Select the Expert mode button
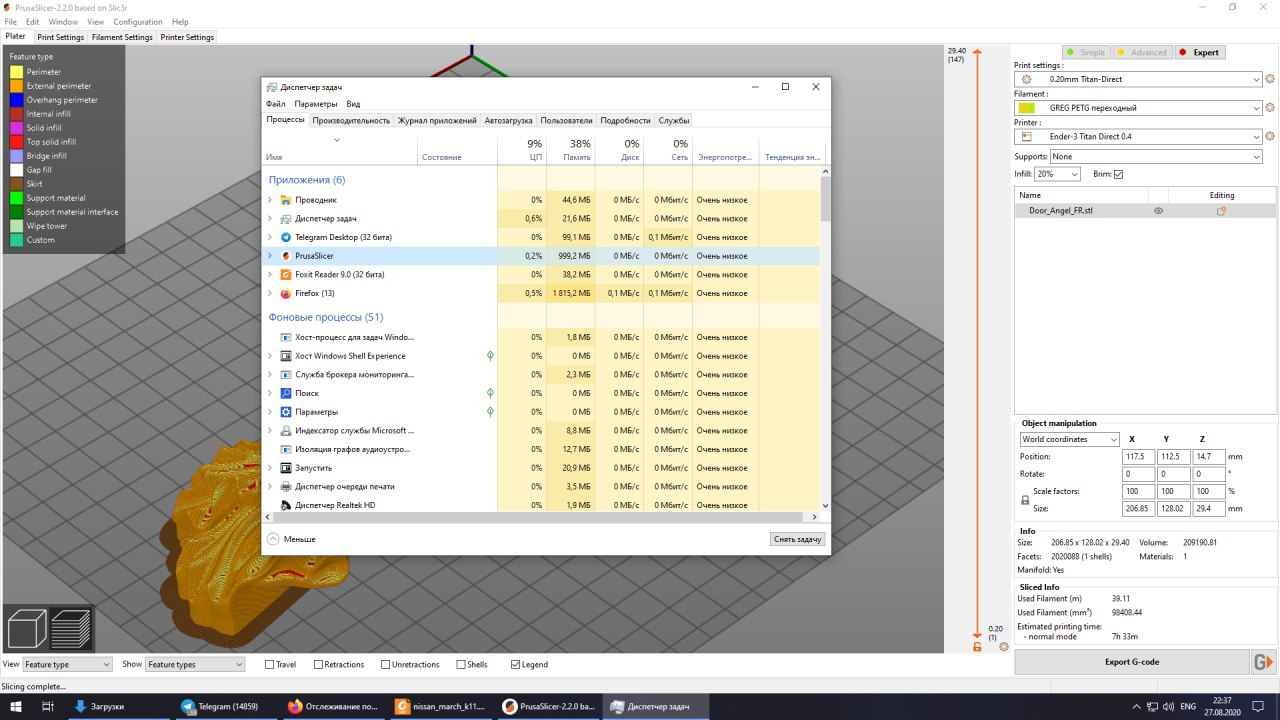This screenshot has width=1280, height=720. click(x=1199, y=52)
